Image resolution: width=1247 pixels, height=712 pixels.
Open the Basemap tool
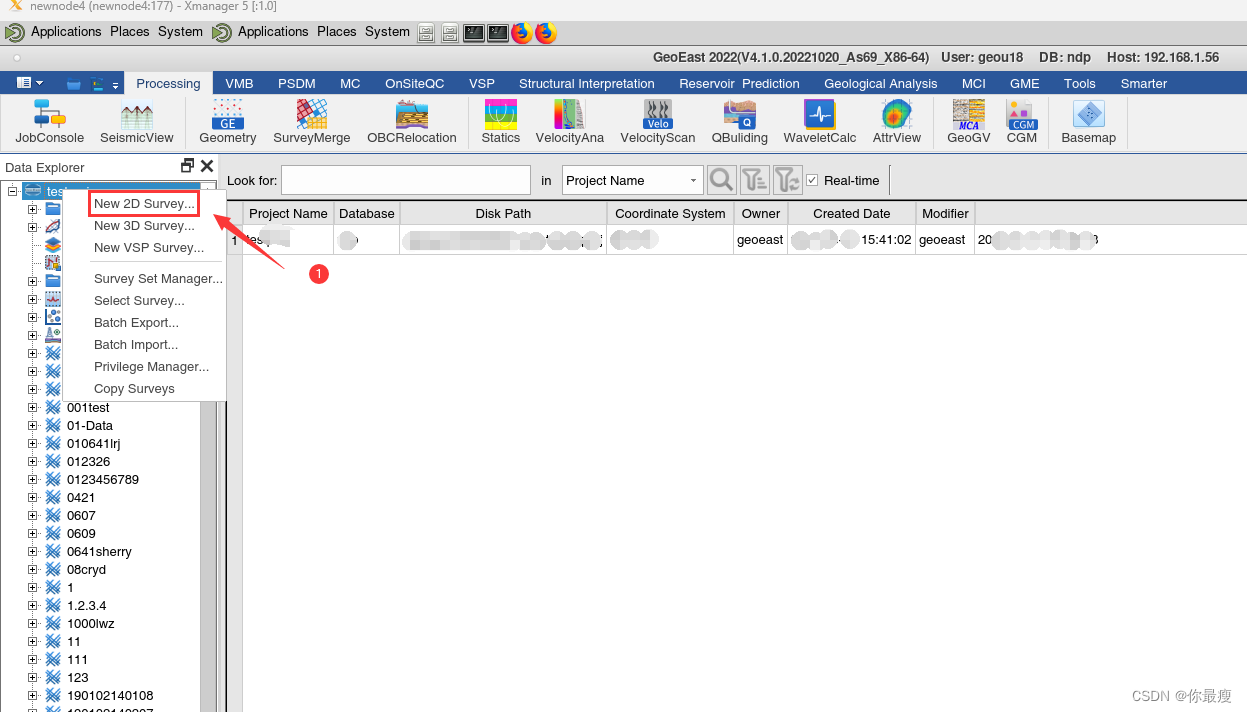coord(1089,122)
